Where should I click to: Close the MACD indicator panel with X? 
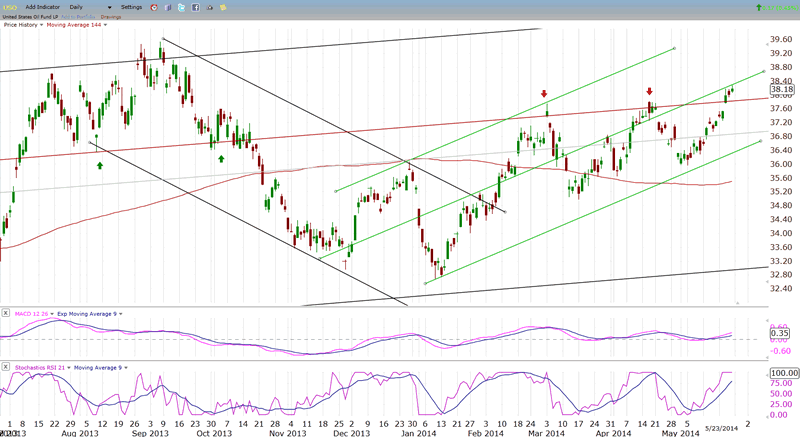click(6, 313)
